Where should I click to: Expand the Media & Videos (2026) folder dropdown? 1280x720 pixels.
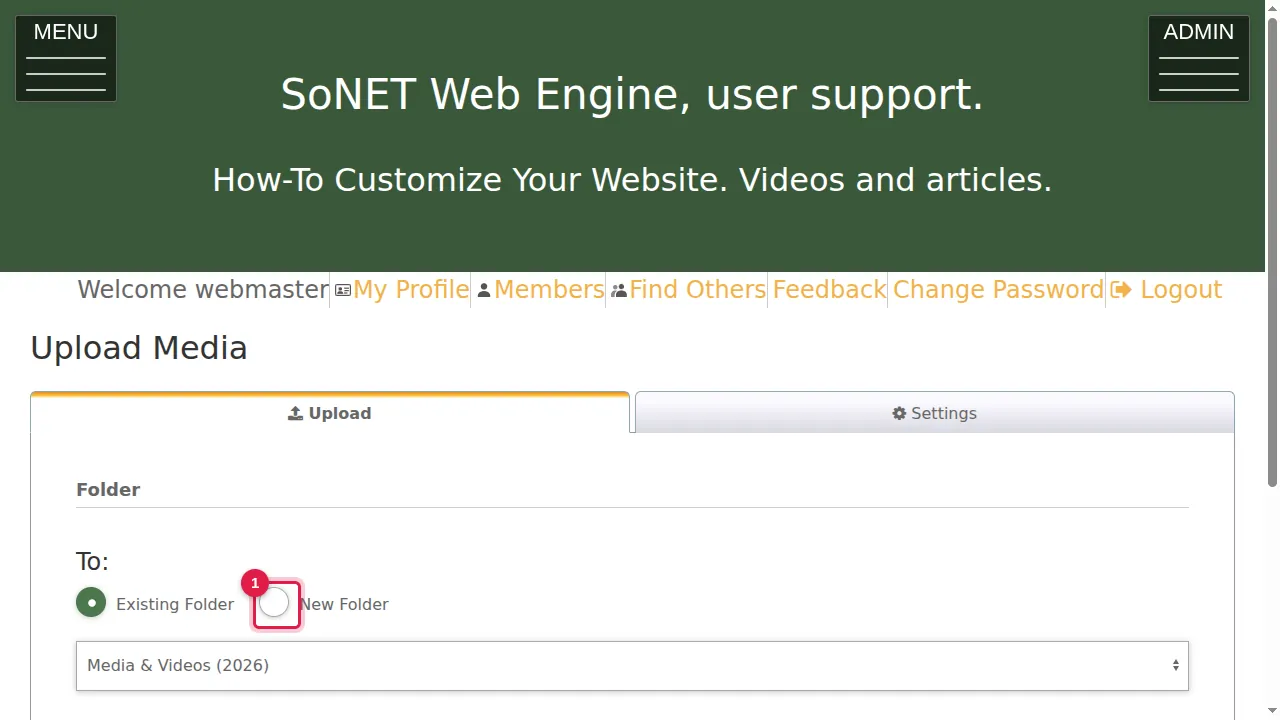pos(632,666)
